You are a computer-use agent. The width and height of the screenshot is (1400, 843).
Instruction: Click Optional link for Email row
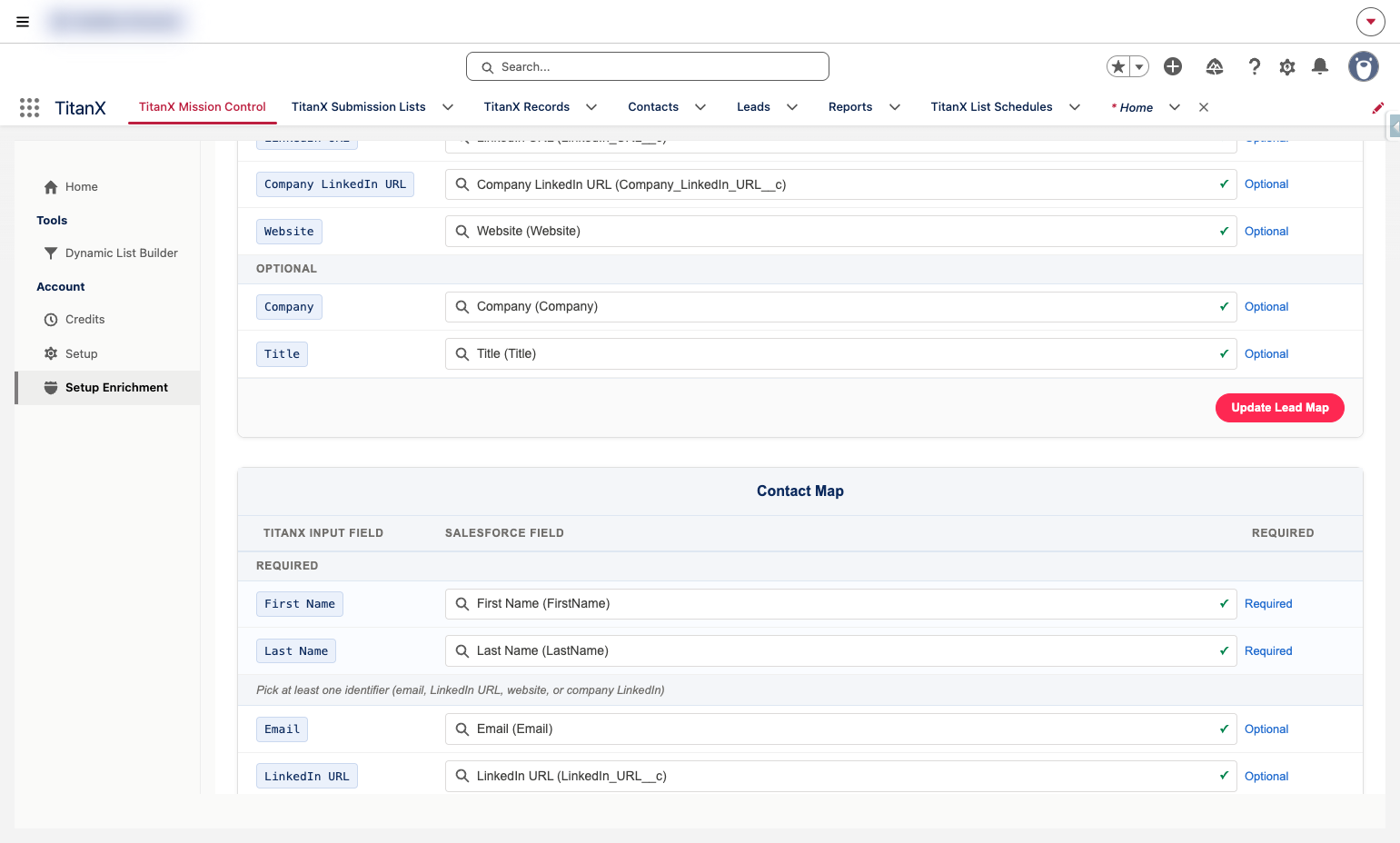point(1266,729)
